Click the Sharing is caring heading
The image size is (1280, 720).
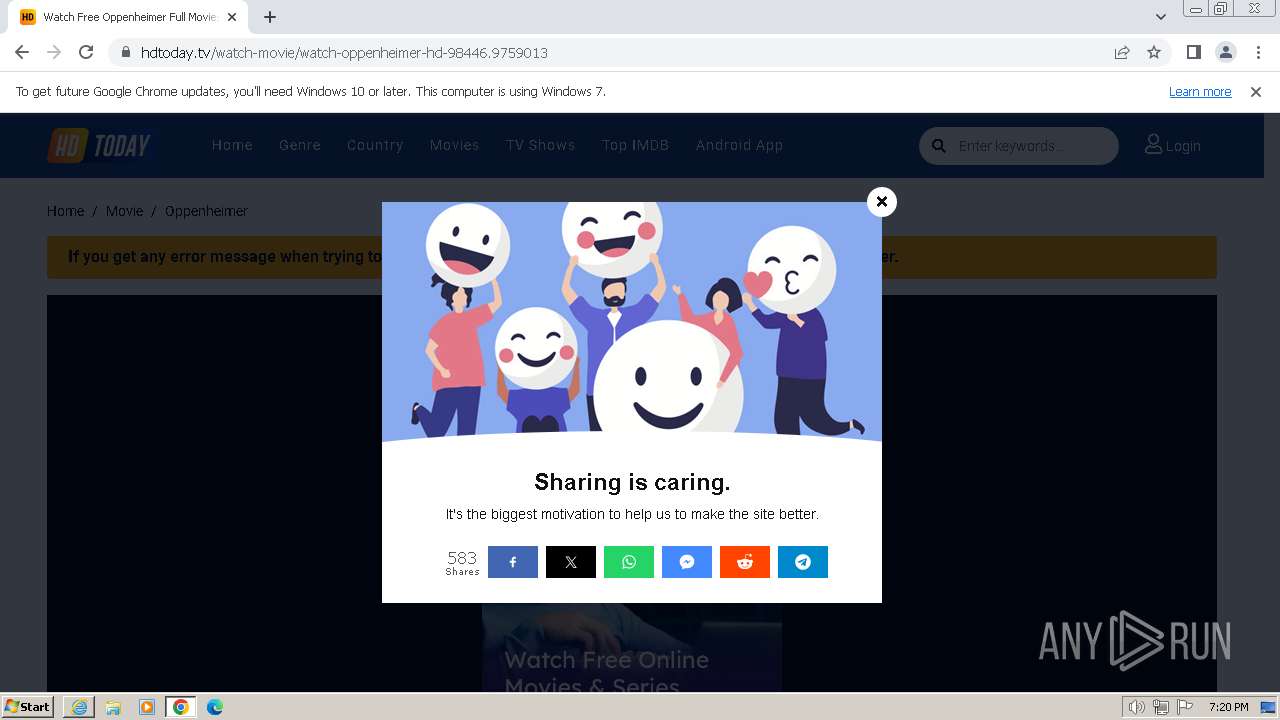point(632,482)
